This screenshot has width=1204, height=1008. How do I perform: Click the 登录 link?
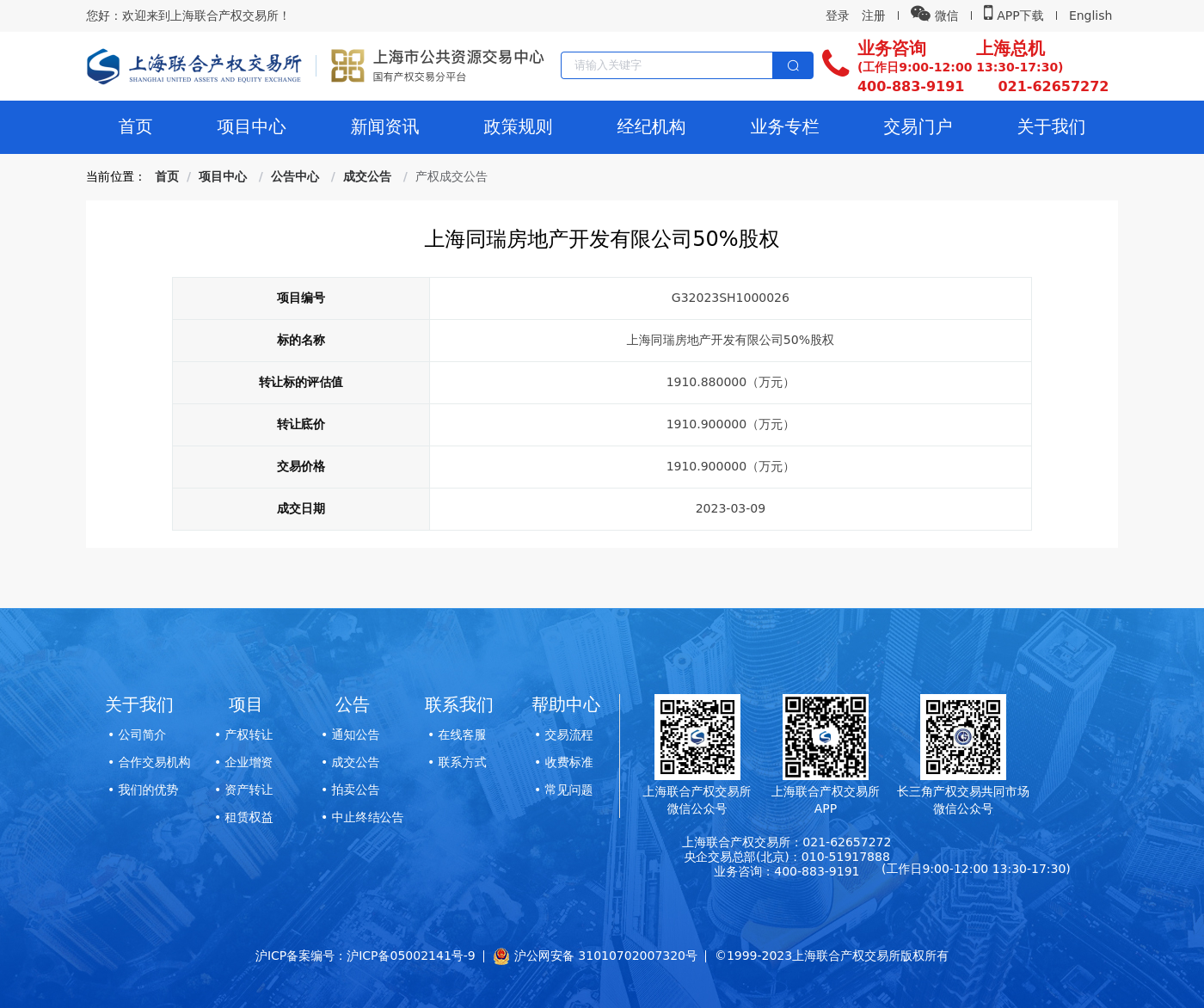tap(837, 15)
